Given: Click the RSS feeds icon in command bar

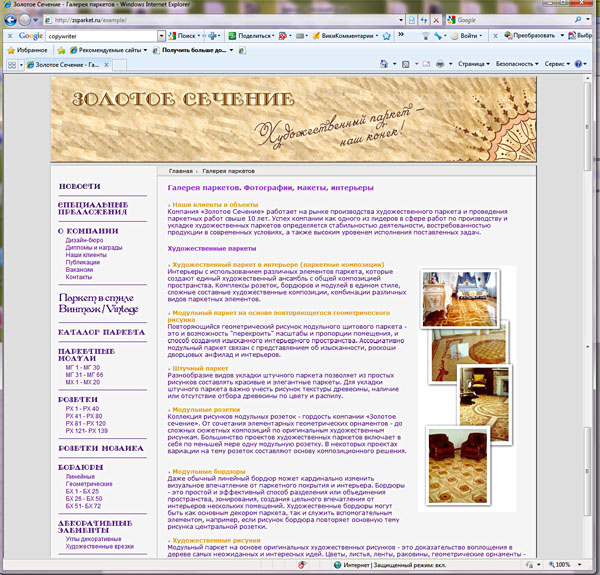Looking at the screenshot, I should click(406, 64).
